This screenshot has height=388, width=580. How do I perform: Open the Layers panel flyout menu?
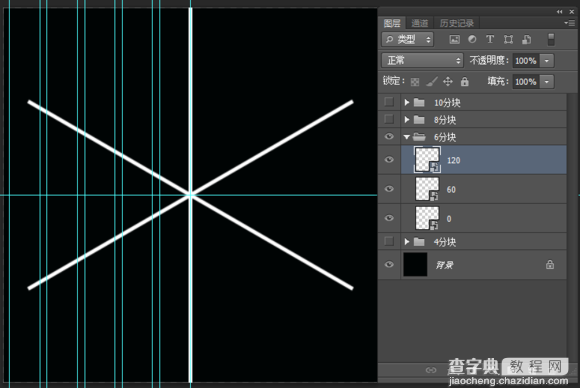[569, 23]
